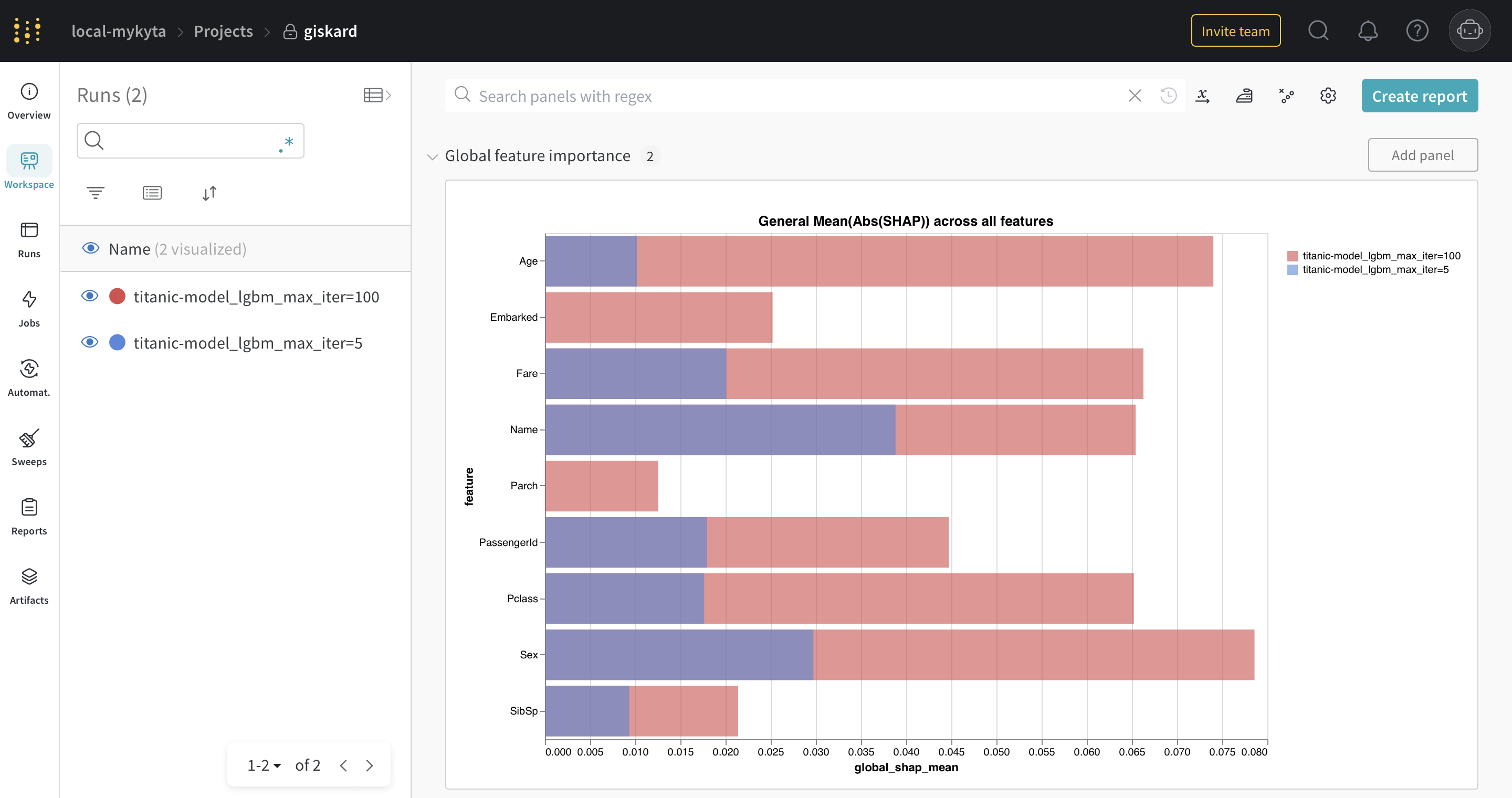Toggle visibility of all runs in Name header
1512x798 pixels.
90,248
